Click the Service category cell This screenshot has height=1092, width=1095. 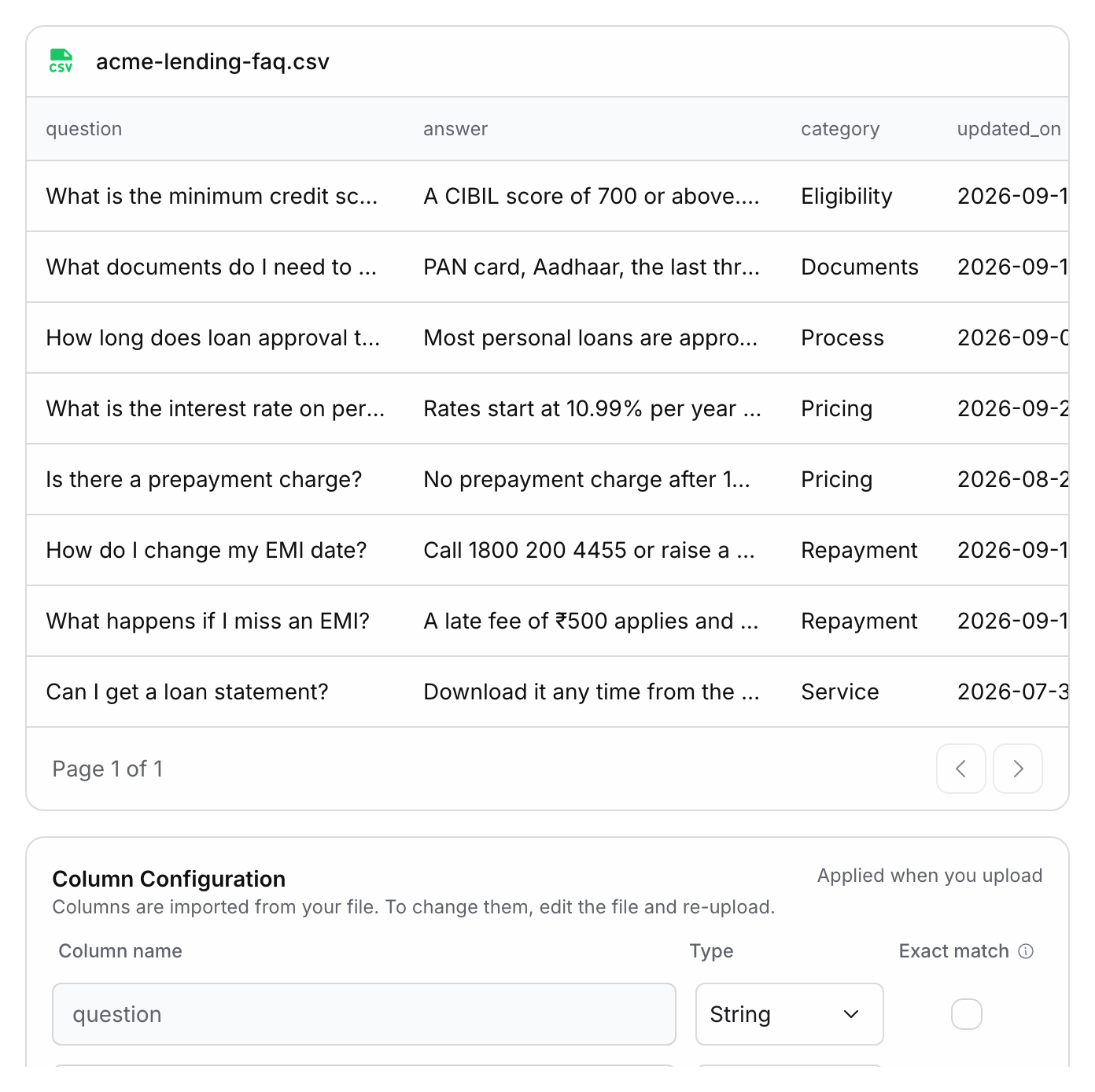point(840,692)
